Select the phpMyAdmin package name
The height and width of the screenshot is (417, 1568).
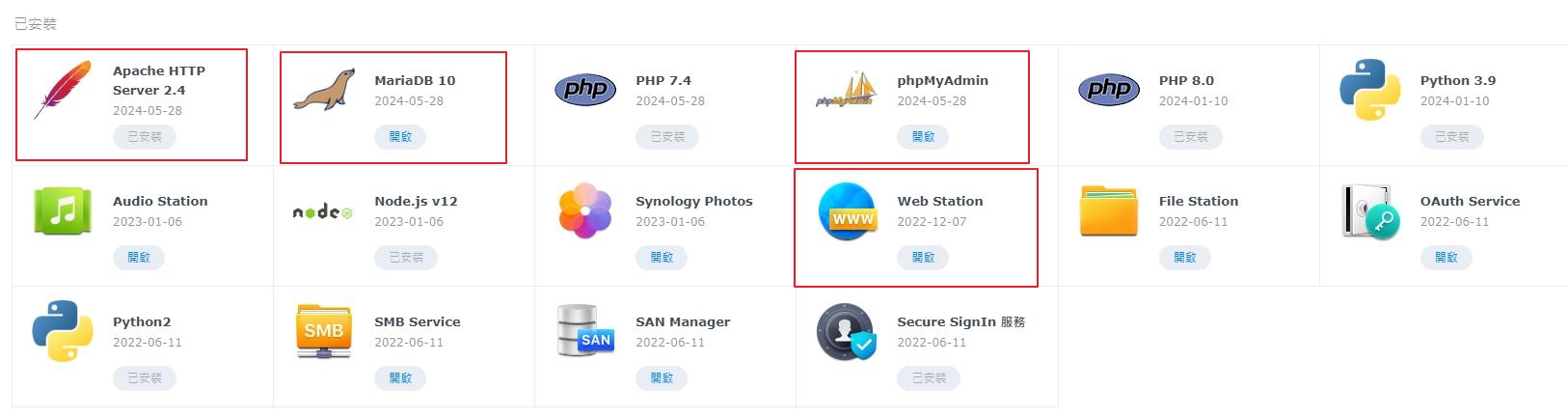click(x=942, y=81)
